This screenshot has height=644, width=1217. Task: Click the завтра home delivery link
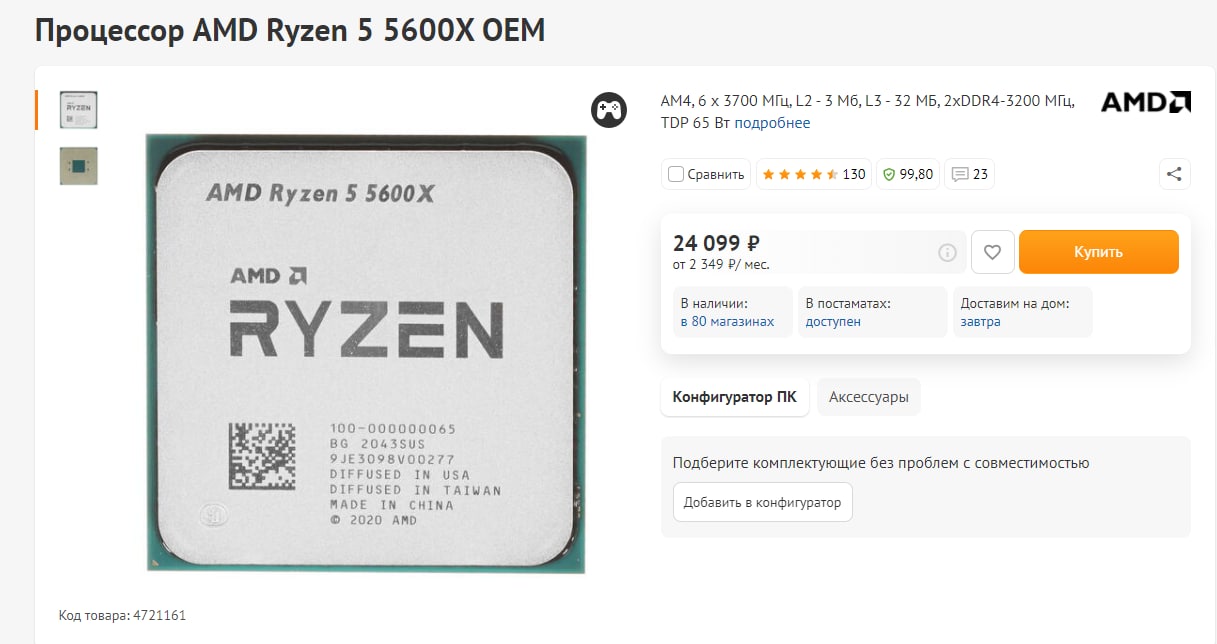[981, 322]
